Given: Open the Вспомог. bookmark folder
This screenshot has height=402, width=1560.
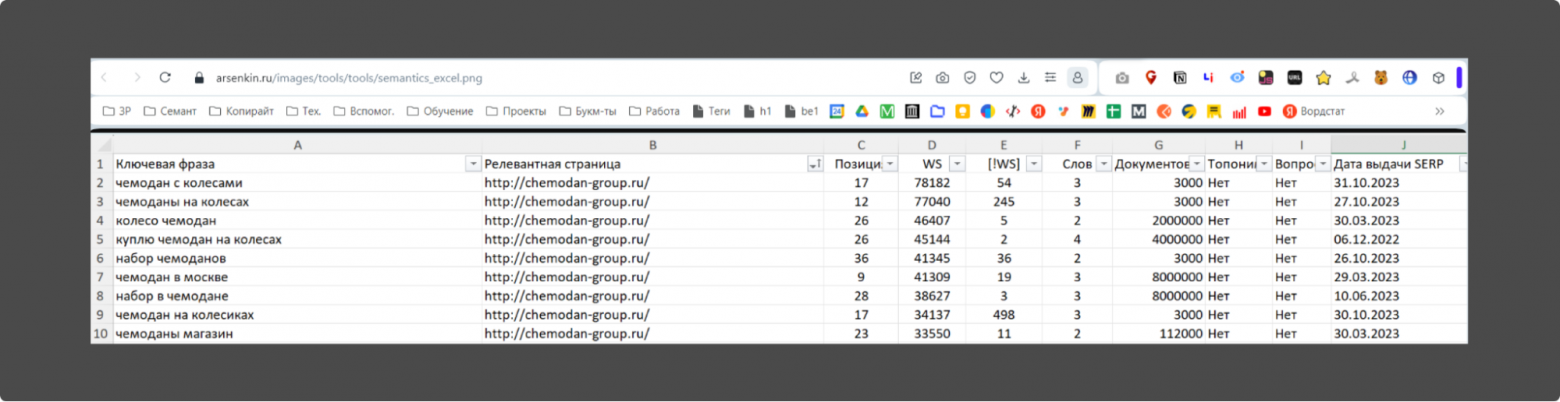Looking at the screenshot, I should 364,111.
